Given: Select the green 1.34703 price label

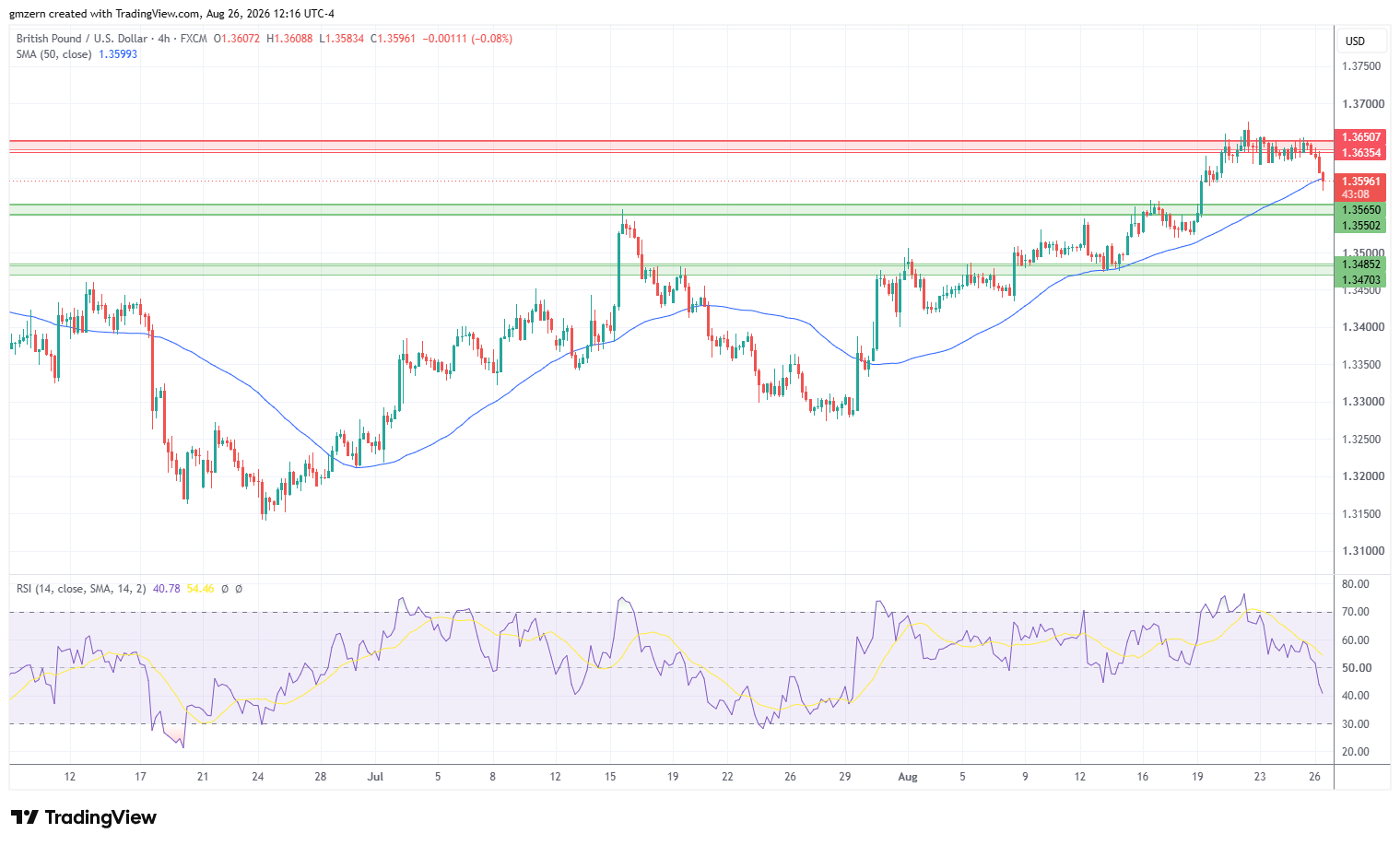Looking at the screenshot, I should point(1361,280).
